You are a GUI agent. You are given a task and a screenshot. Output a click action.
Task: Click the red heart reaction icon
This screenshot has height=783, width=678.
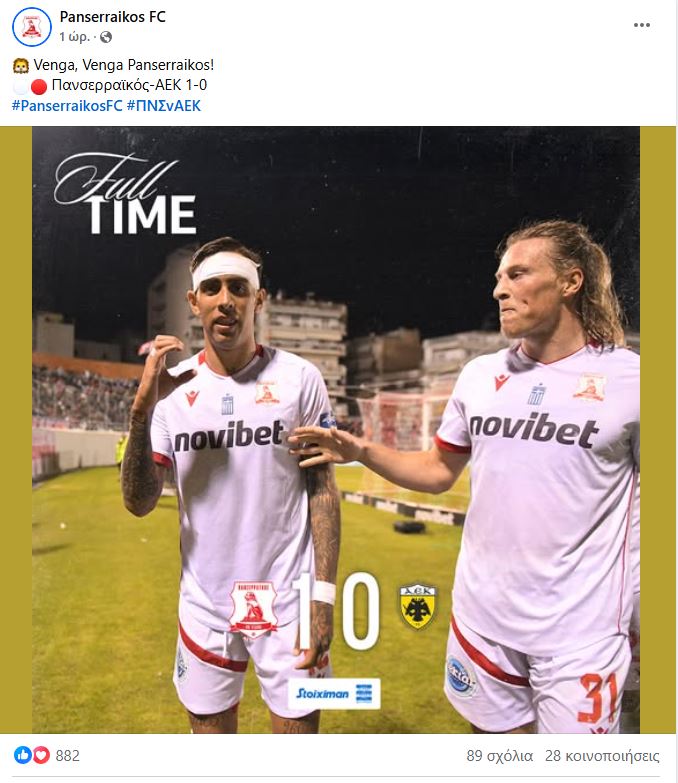click(41, 755)
